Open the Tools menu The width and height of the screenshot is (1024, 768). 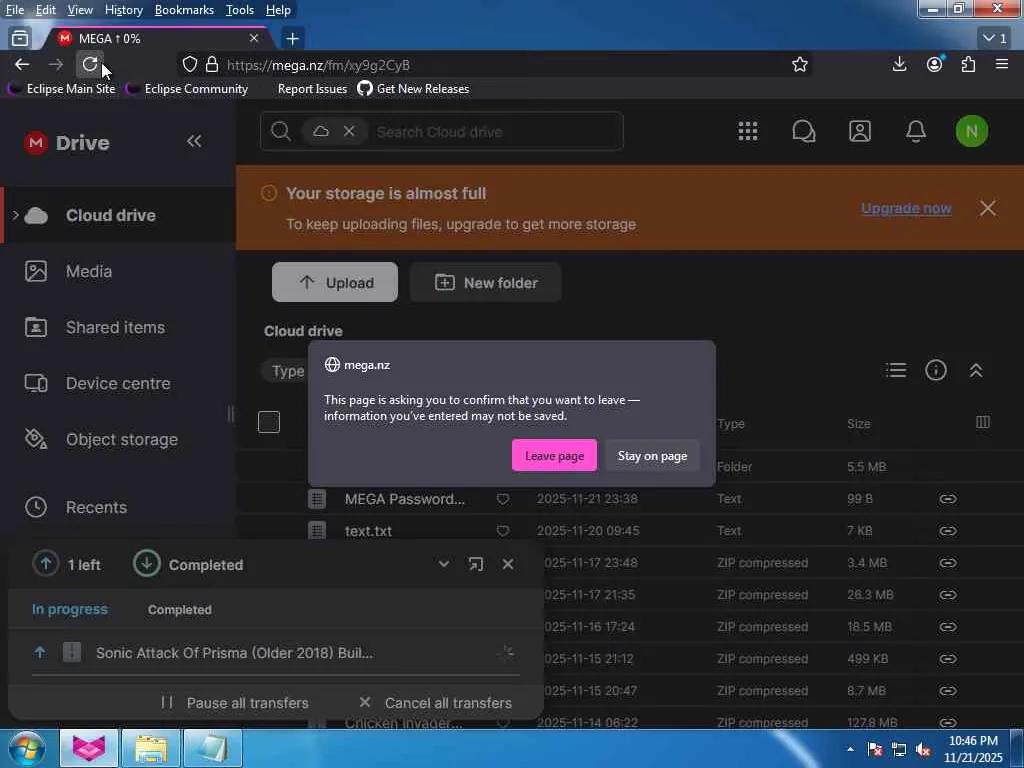click(240, 10)
